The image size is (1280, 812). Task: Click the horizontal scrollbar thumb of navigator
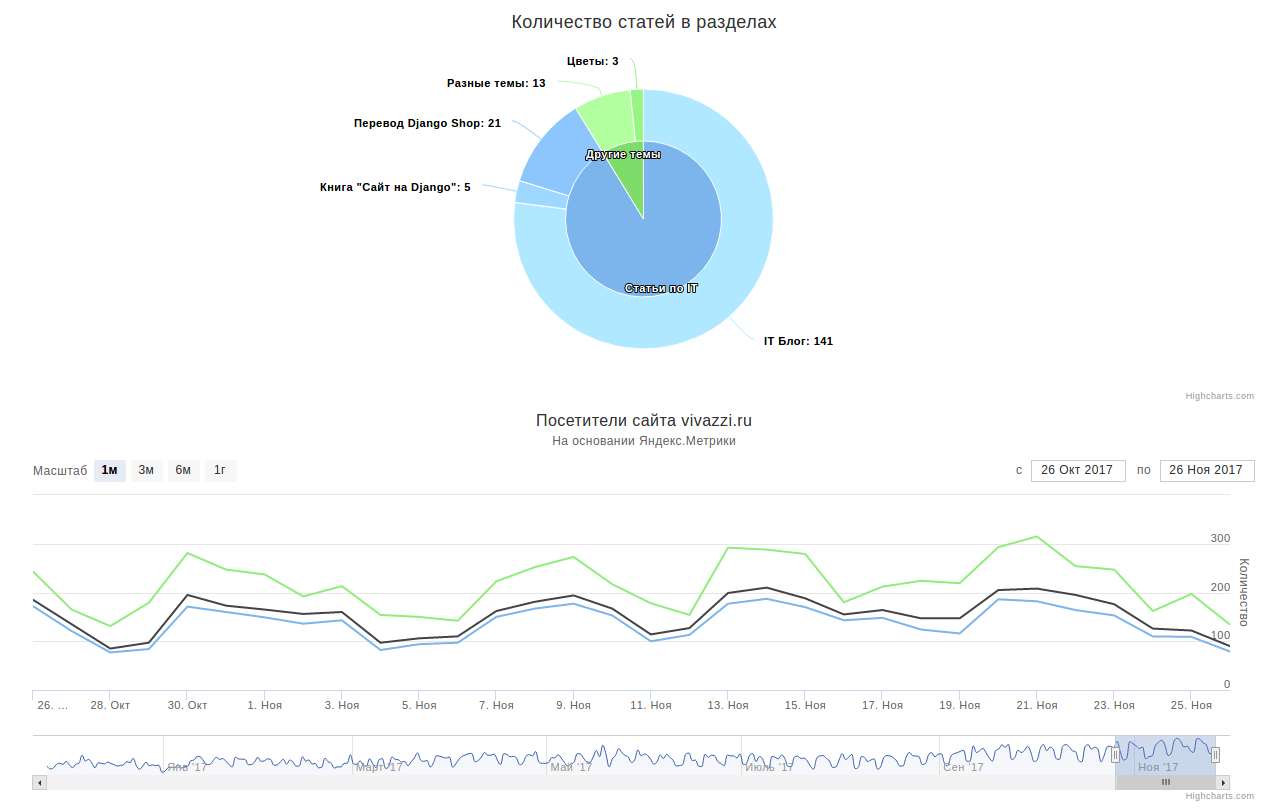click(x=1165, y=782)
